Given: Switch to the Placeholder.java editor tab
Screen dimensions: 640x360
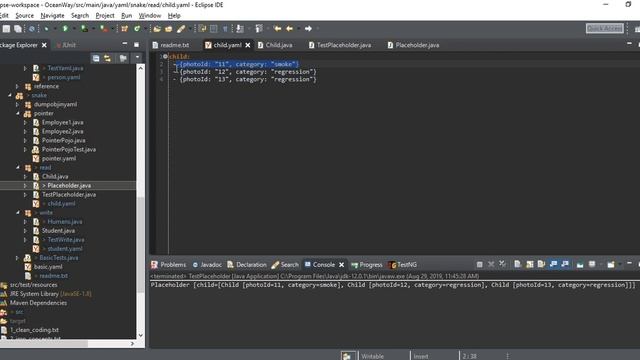Looking at the screenshot, I should pos(413,45).
